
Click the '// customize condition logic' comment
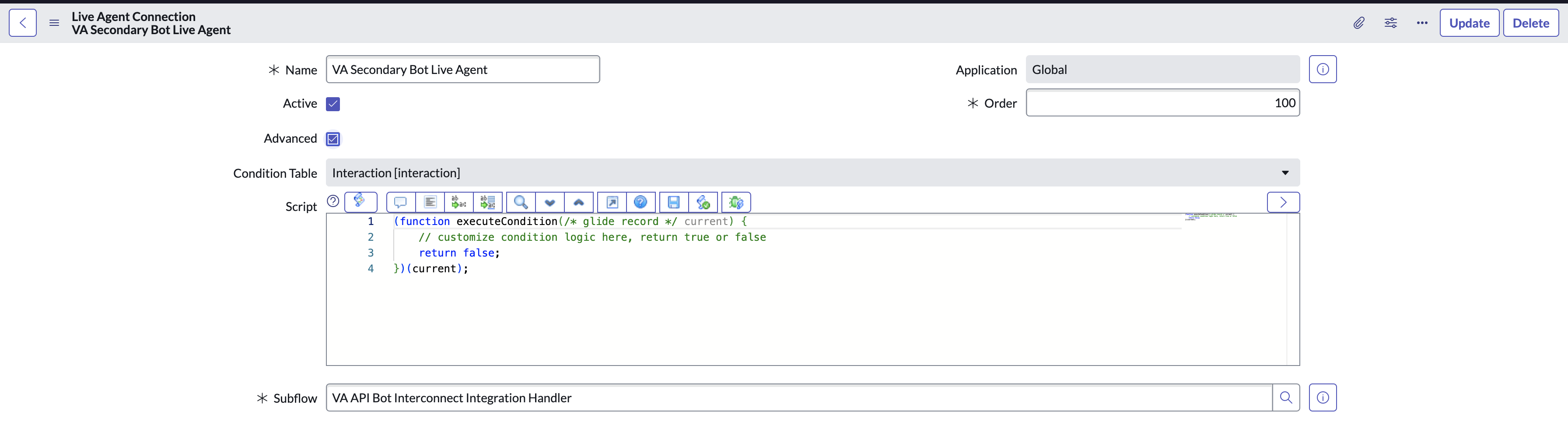(x=591, y=237)
